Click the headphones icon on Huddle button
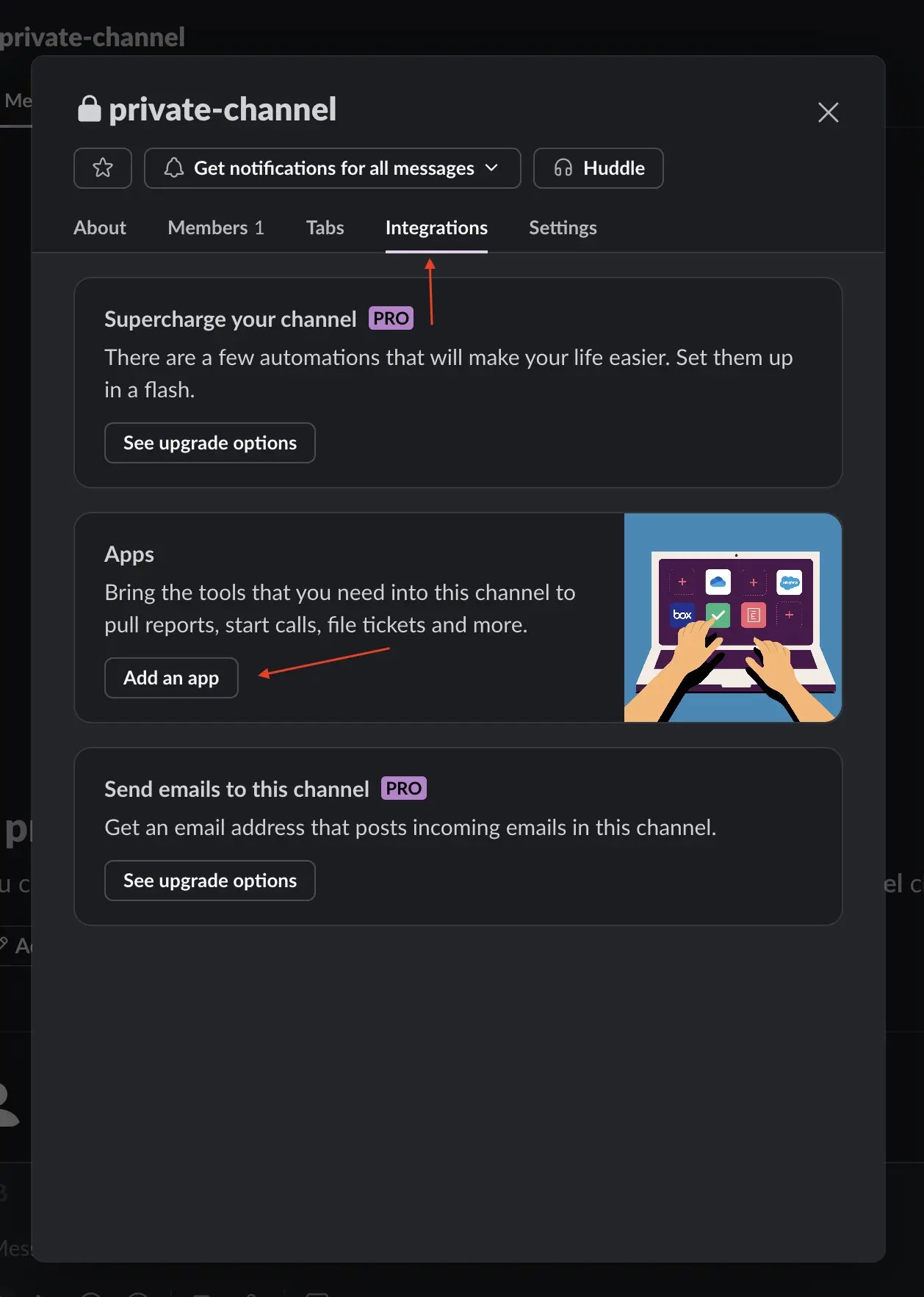This screenshot has width=924, height=1297. (x=563, y=168)
